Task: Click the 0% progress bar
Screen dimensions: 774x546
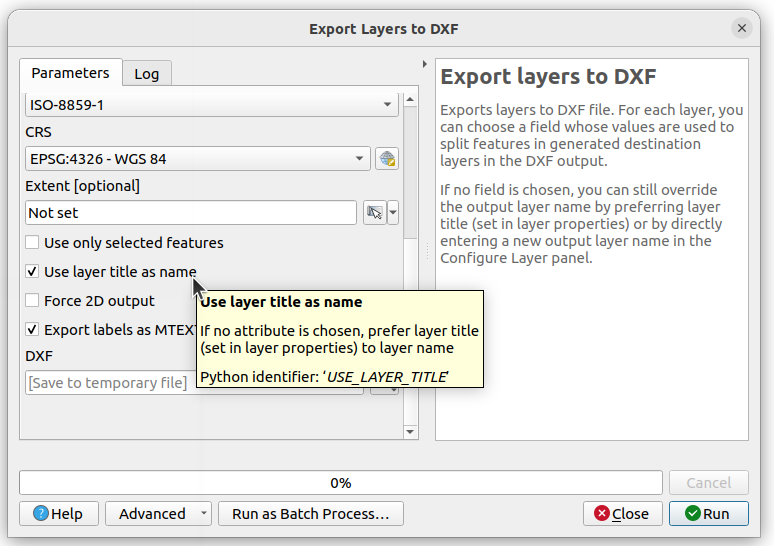Action: pos(340,483)
